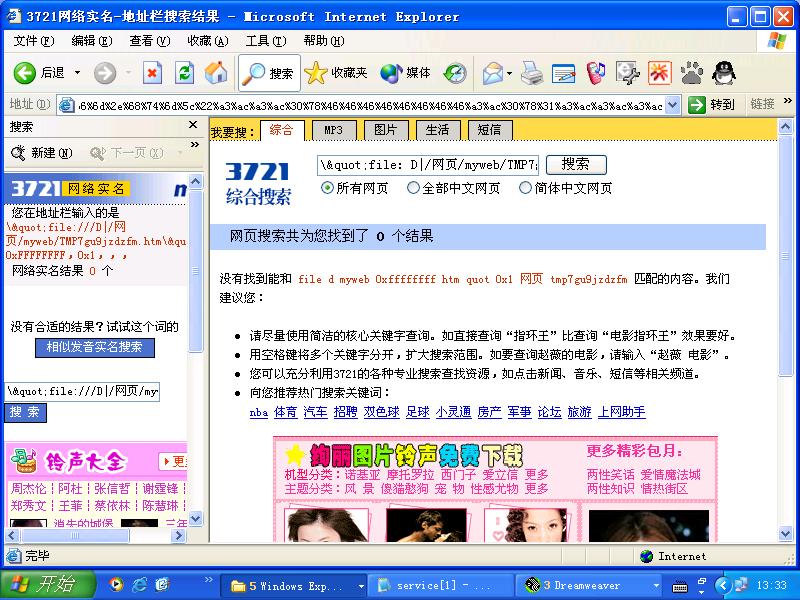Viewport: 800px width, 600px height.
Task: Click the main page vertical scrollbar thumb
Action: [785, 258]
